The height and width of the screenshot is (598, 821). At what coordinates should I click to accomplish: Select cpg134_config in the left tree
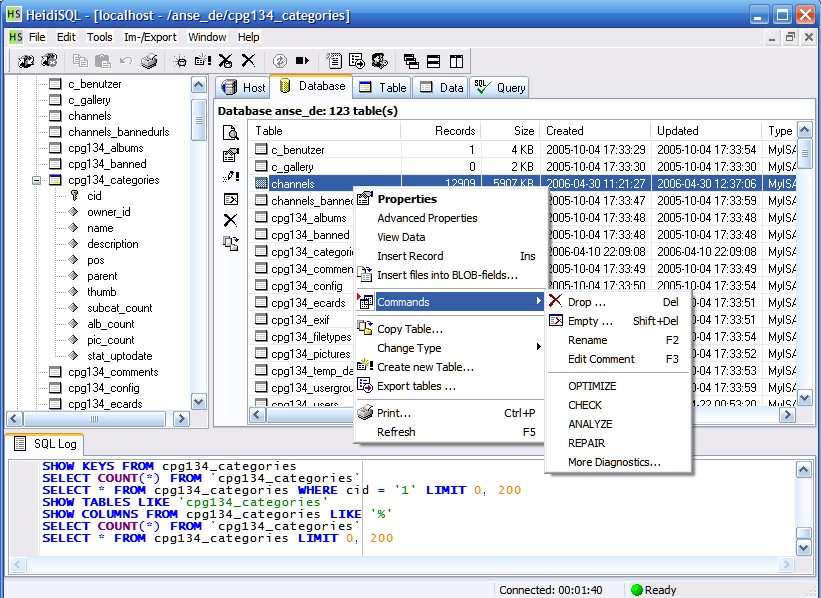(x=103, y=388)
